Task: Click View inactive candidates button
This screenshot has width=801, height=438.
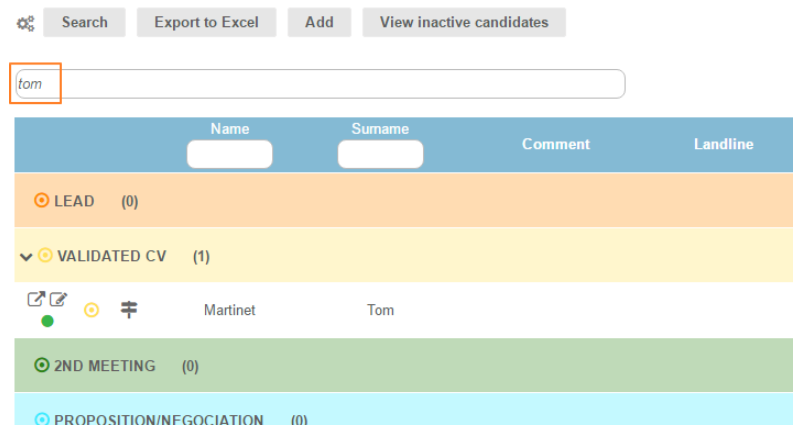Action: click(x=464, y=22)
